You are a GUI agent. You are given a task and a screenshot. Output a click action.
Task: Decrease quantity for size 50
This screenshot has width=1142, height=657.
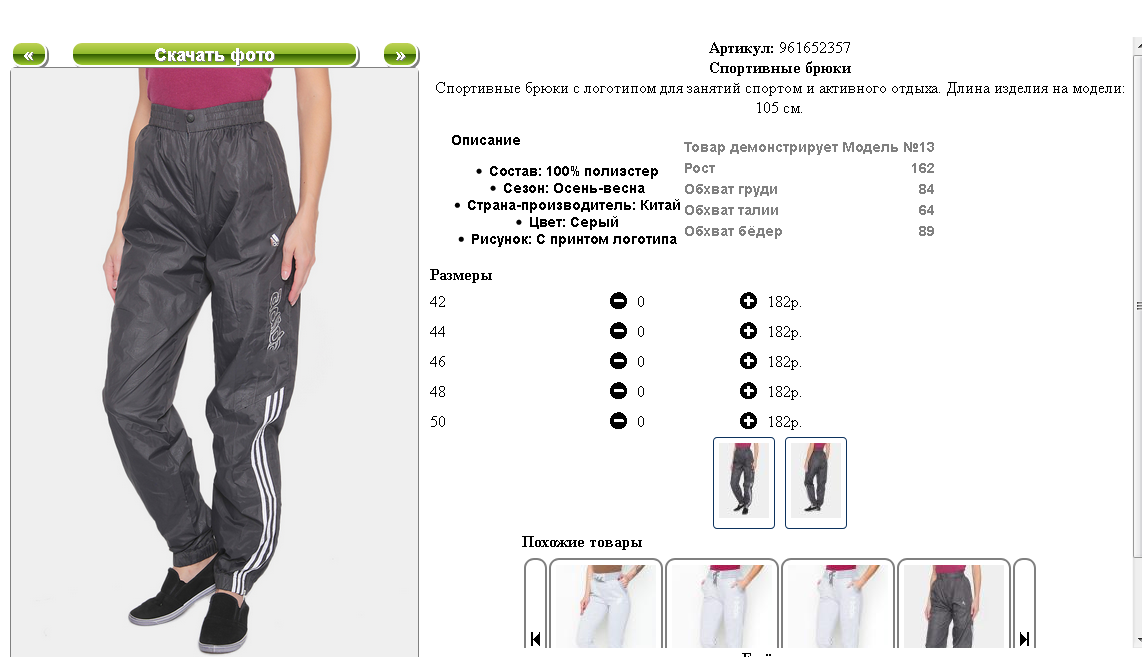tap(618, 420)
